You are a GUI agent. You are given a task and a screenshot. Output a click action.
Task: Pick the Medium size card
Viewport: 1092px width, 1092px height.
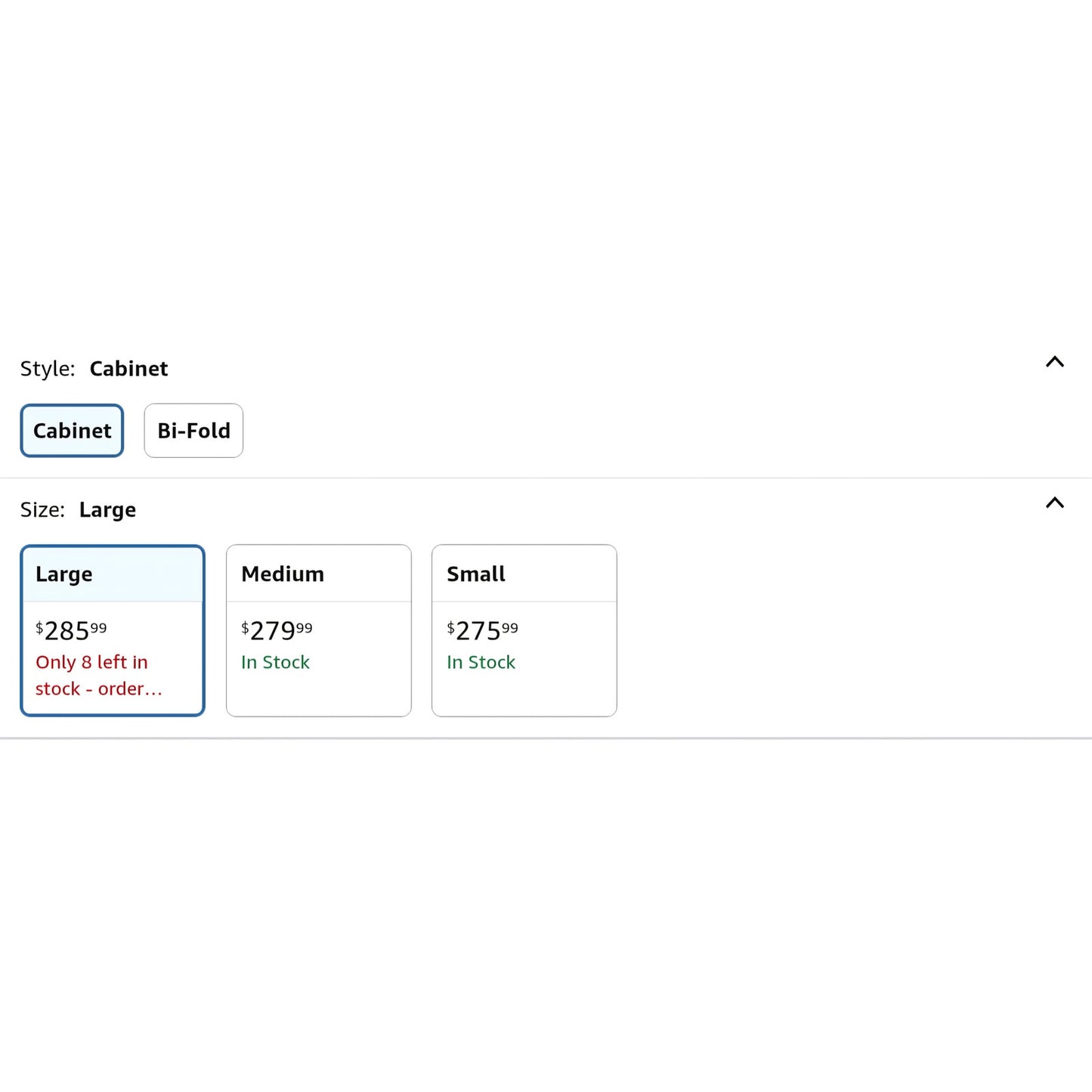click(x=319, y=630)
